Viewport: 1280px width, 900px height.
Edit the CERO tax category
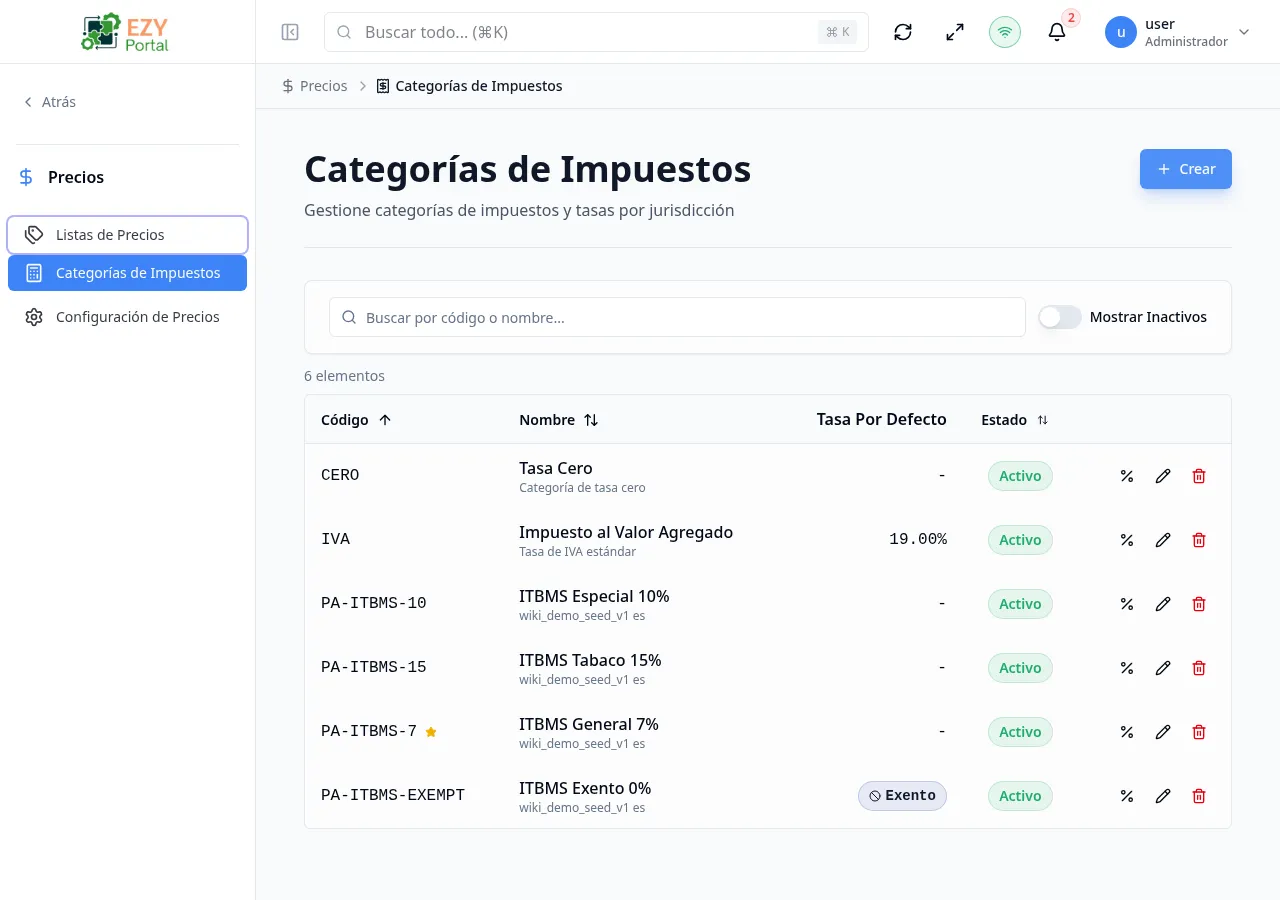pyautogui.click(x=1163, y=476)
